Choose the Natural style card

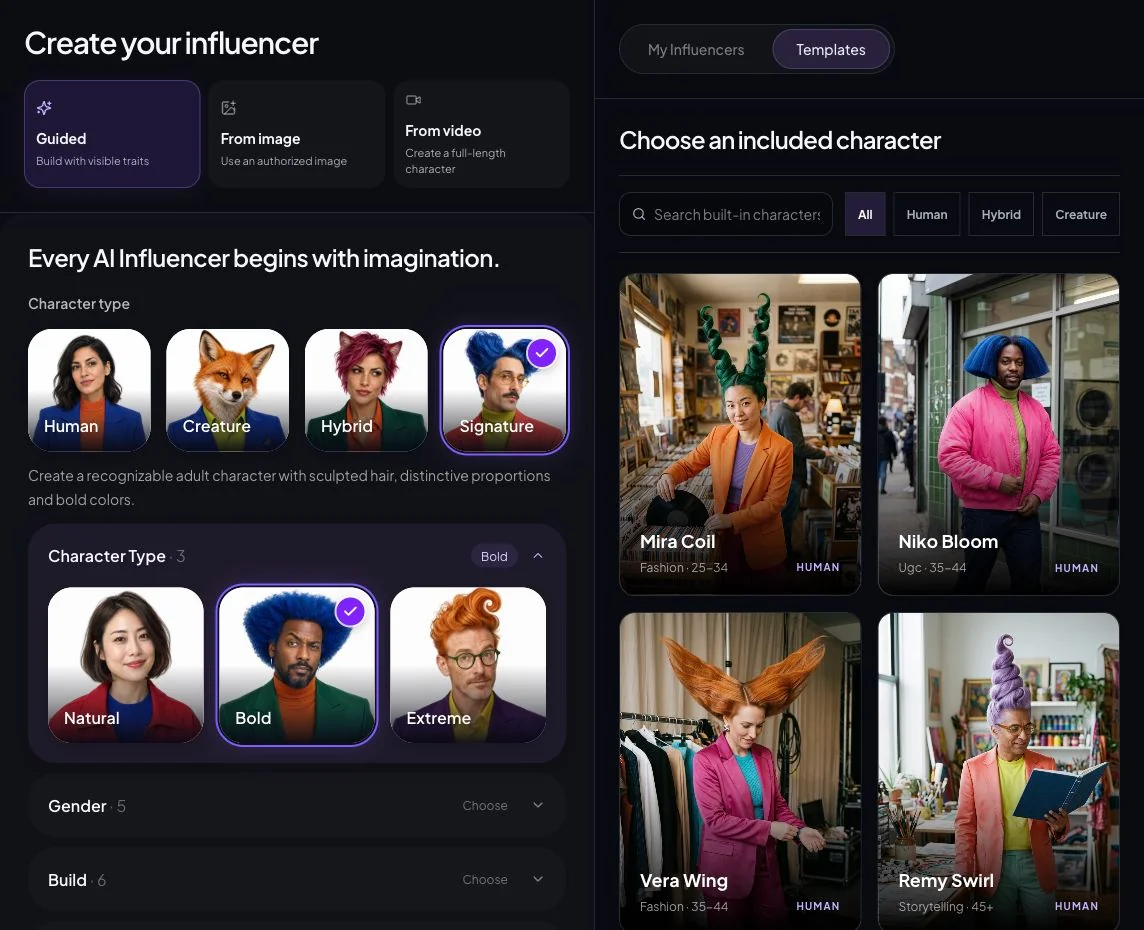tap(125, 665)
